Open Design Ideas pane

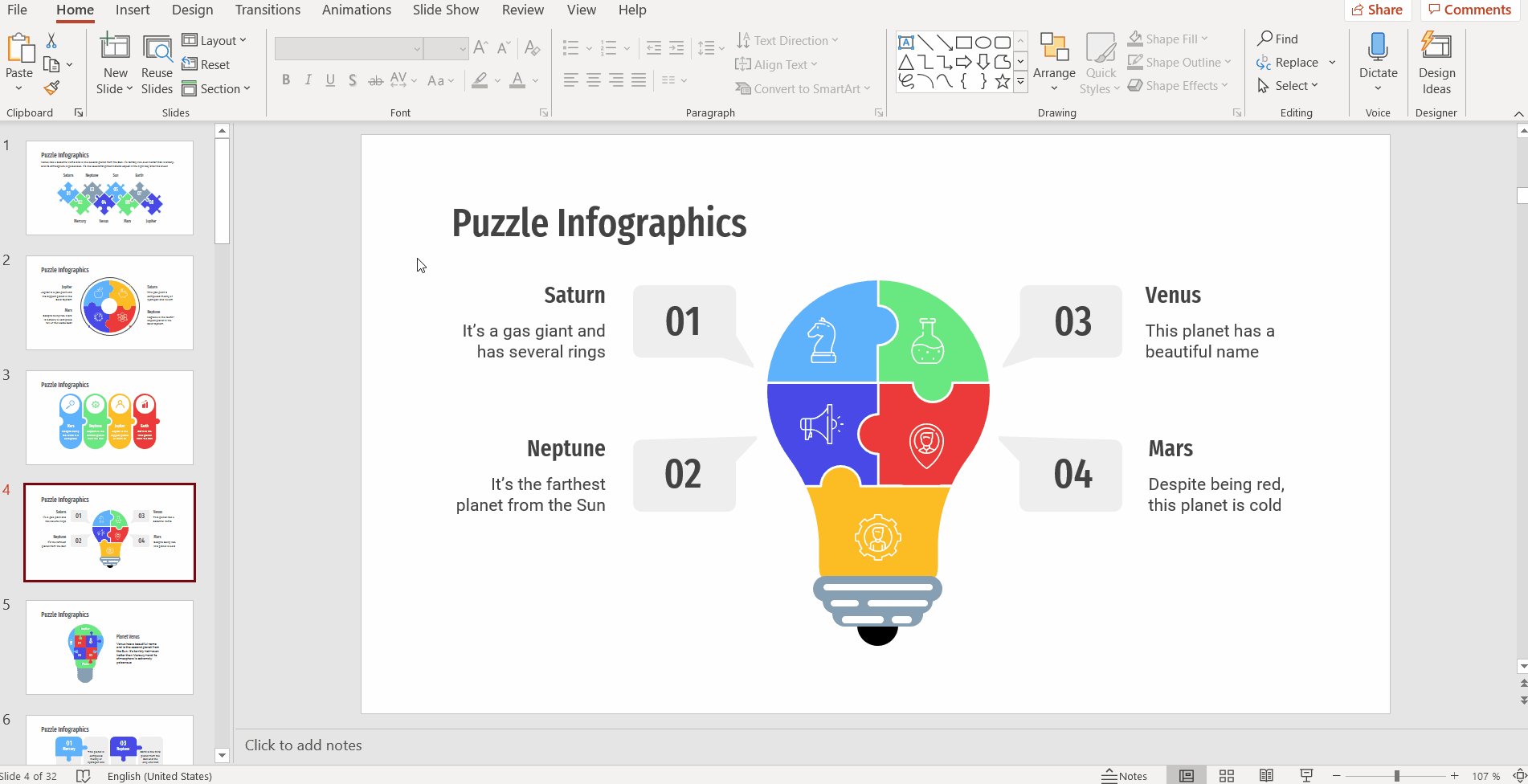tap(1436, 64)
